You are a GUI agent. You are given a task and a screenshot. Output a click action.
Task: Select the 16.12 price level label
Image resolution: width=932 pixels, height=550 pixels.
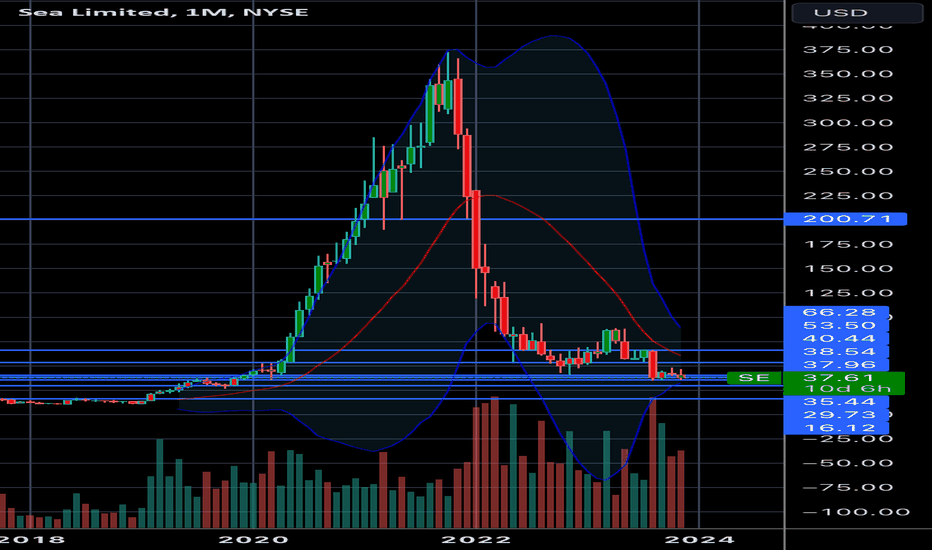837,428
